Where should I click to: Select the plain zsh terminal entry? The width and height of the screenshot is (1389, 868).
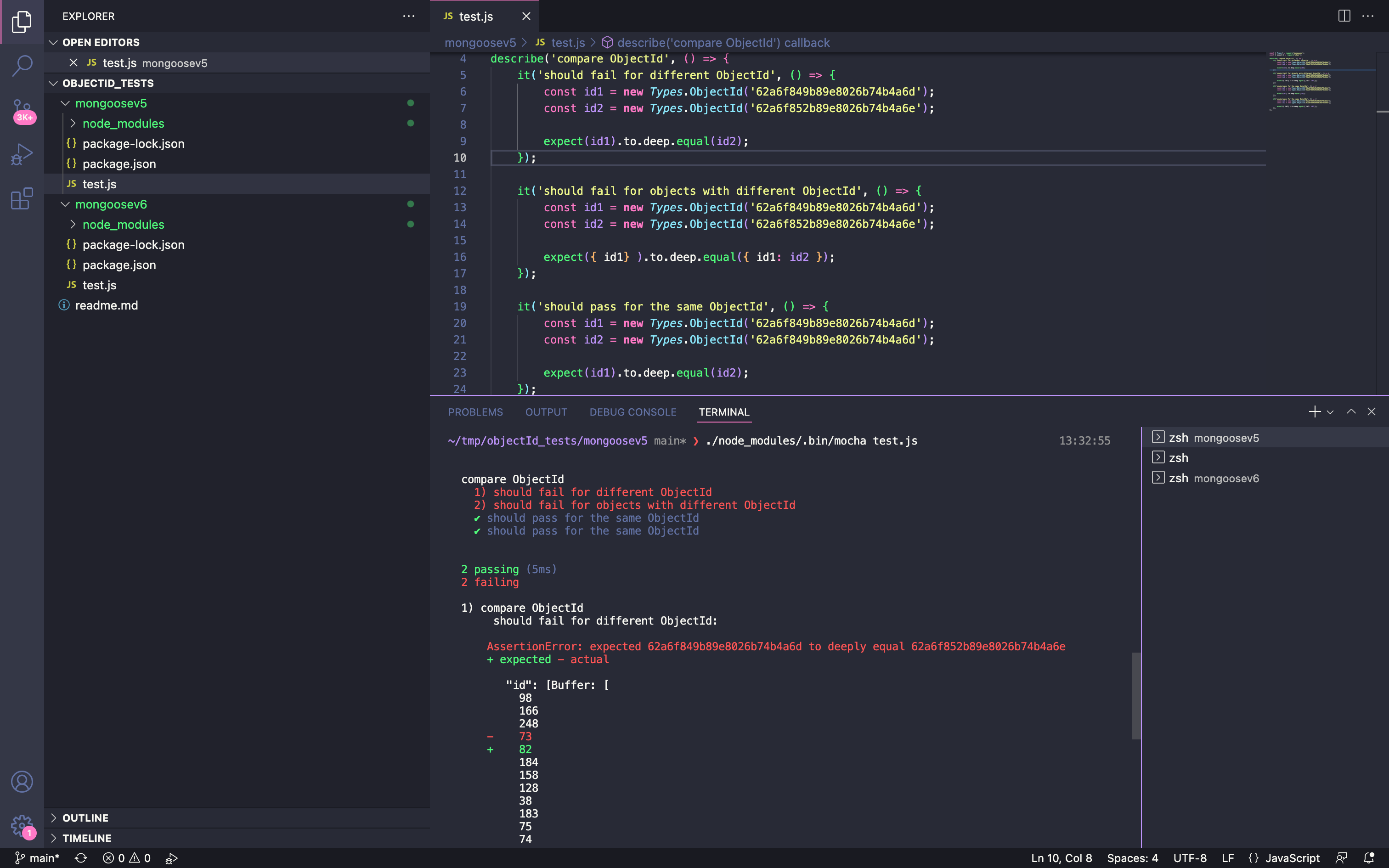[x=1265, y=457]
